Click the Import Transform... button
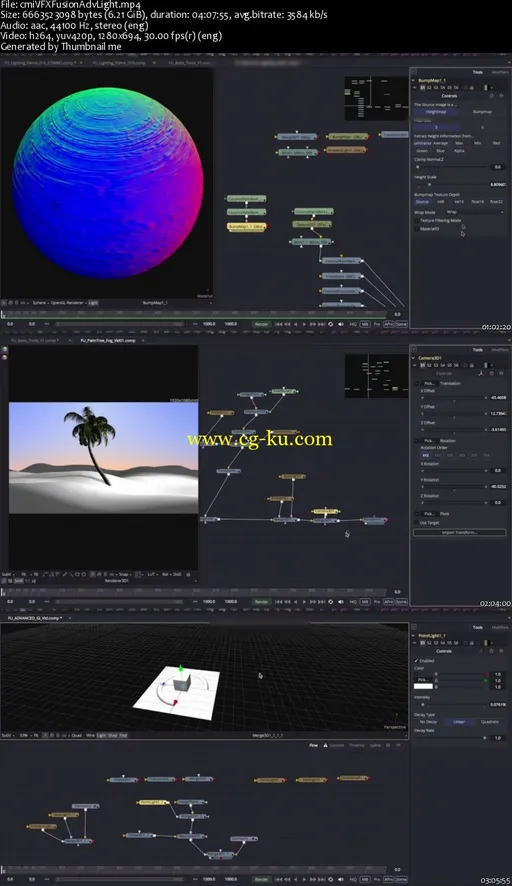The image size is (512, 886). 459,532
